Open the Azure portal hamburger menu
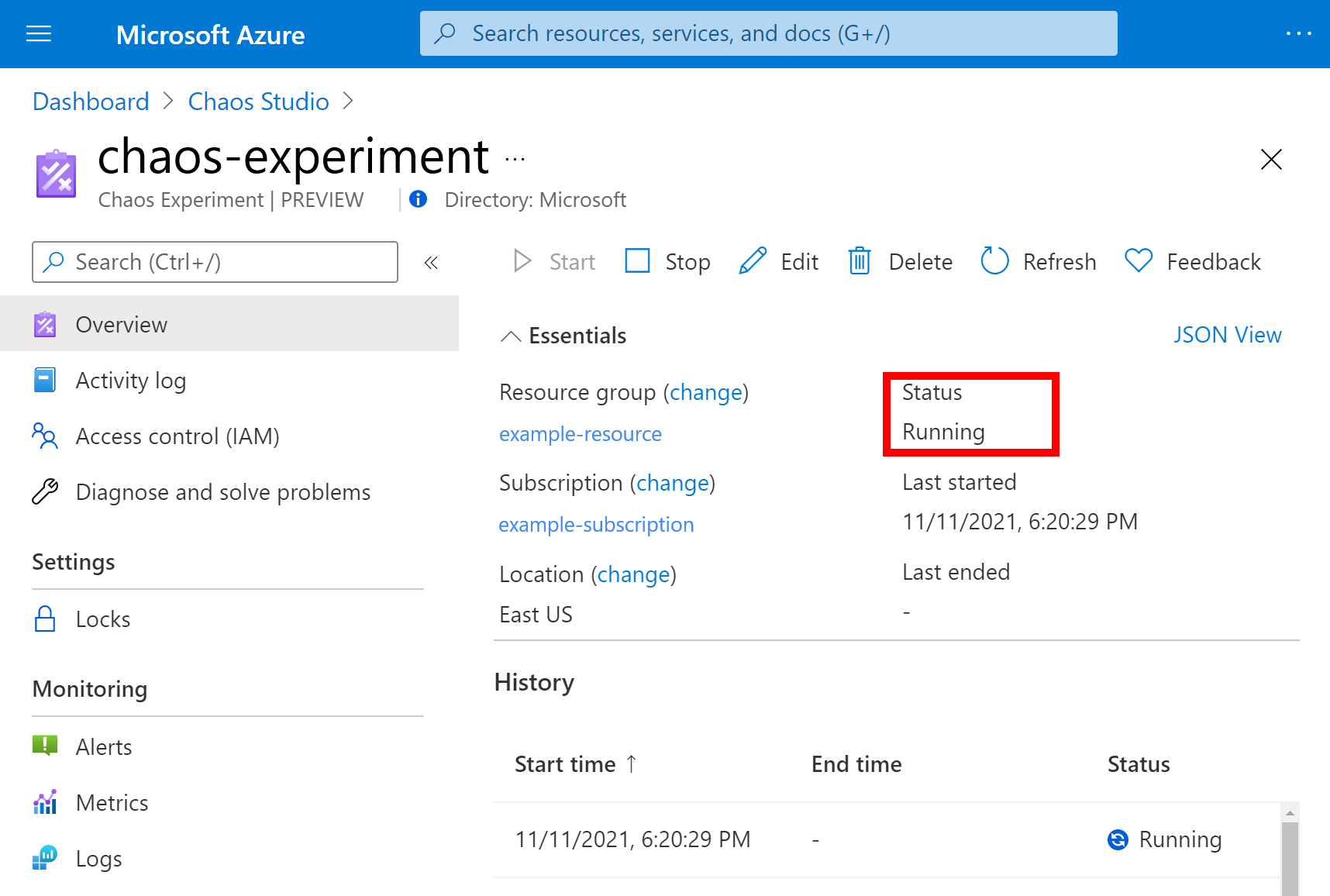 pos(38,33)
